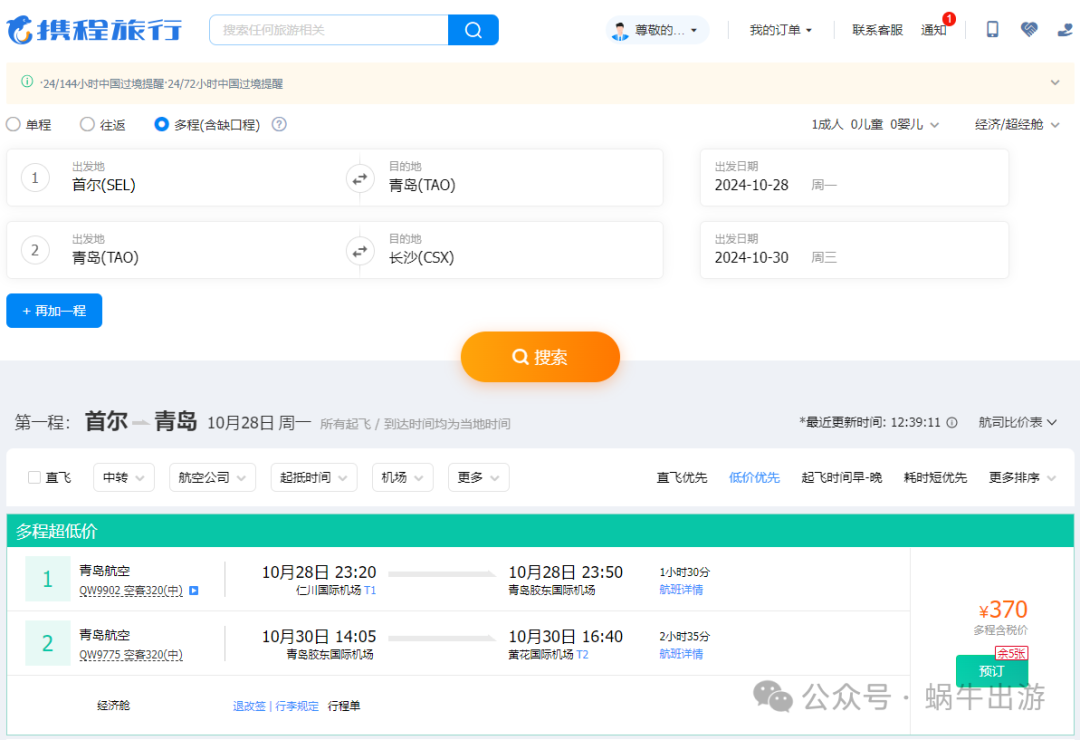This screenshot has height=740, width=1080.
Task: Click the top search input field
Action: tap(329, 30)
